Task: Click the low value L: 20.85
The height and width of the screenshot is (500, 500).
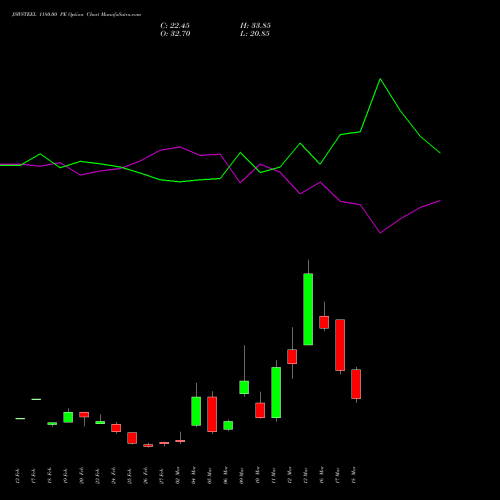Action: [255, 34]
